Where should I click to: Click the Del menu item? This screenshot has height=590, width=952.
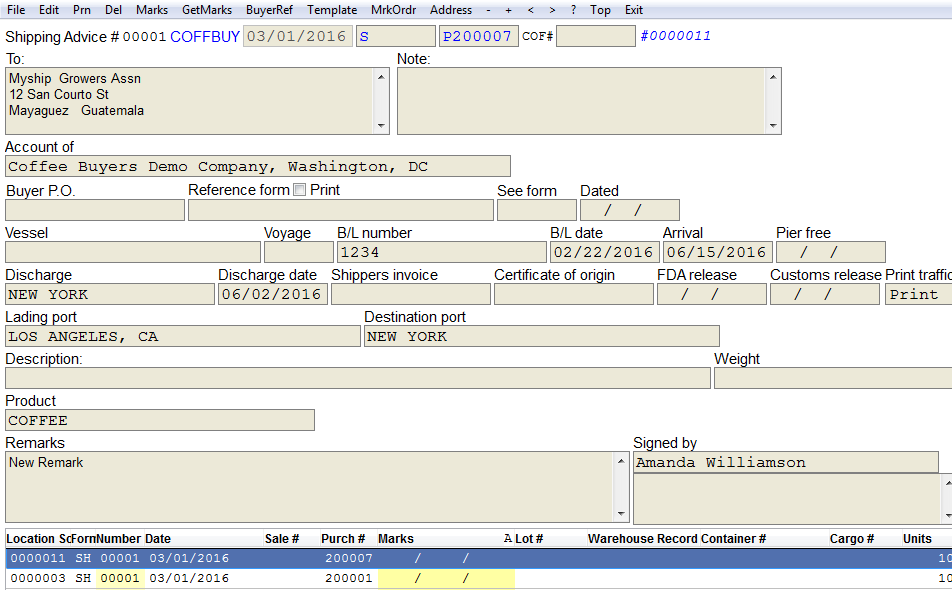click(114, 10)
